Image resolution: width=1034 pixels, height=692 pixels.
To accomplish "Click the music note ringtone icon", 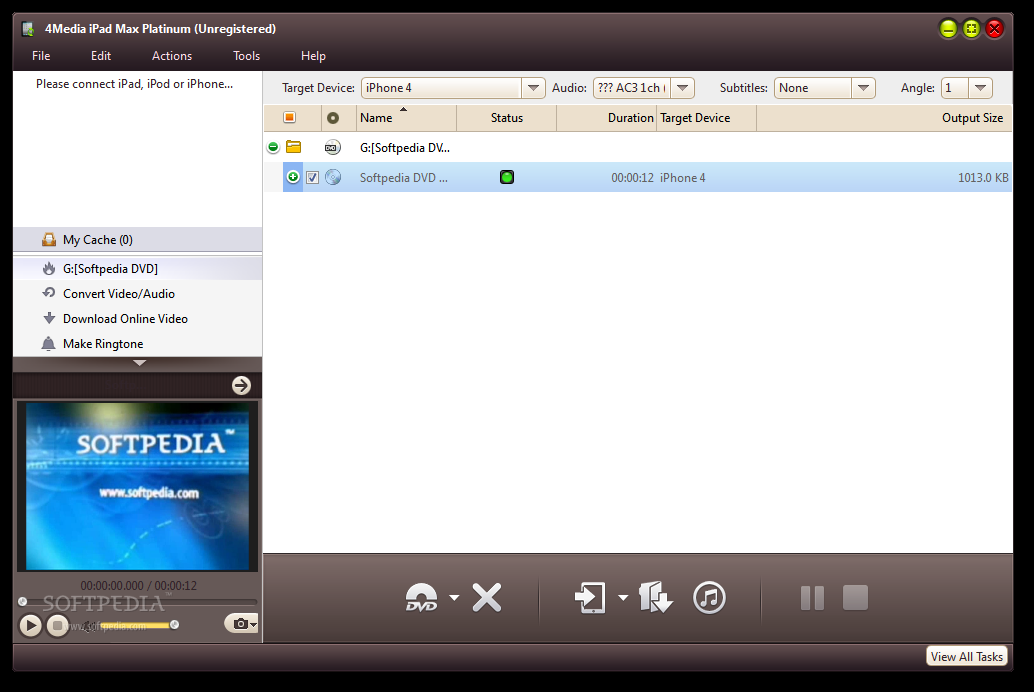I will (x=709, y=598).
